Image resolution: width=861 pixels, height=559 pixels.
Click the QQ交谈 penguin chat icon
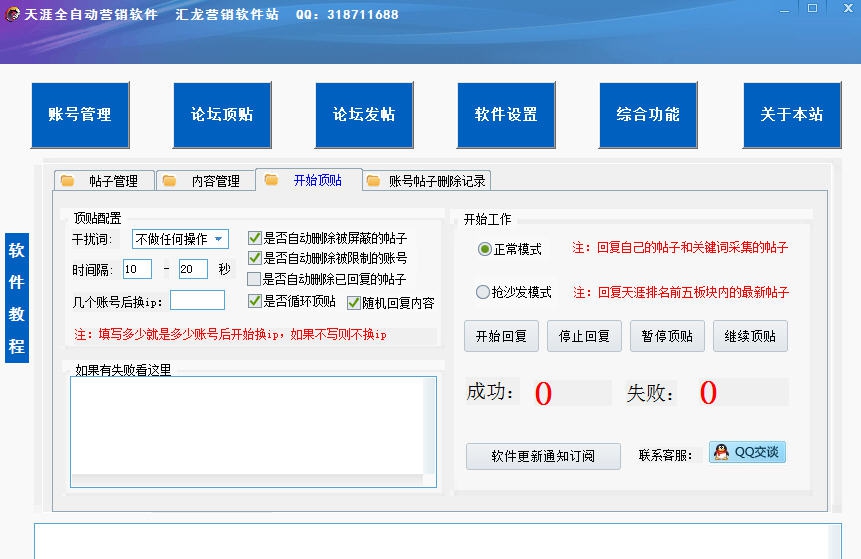[x=721, y=453]
